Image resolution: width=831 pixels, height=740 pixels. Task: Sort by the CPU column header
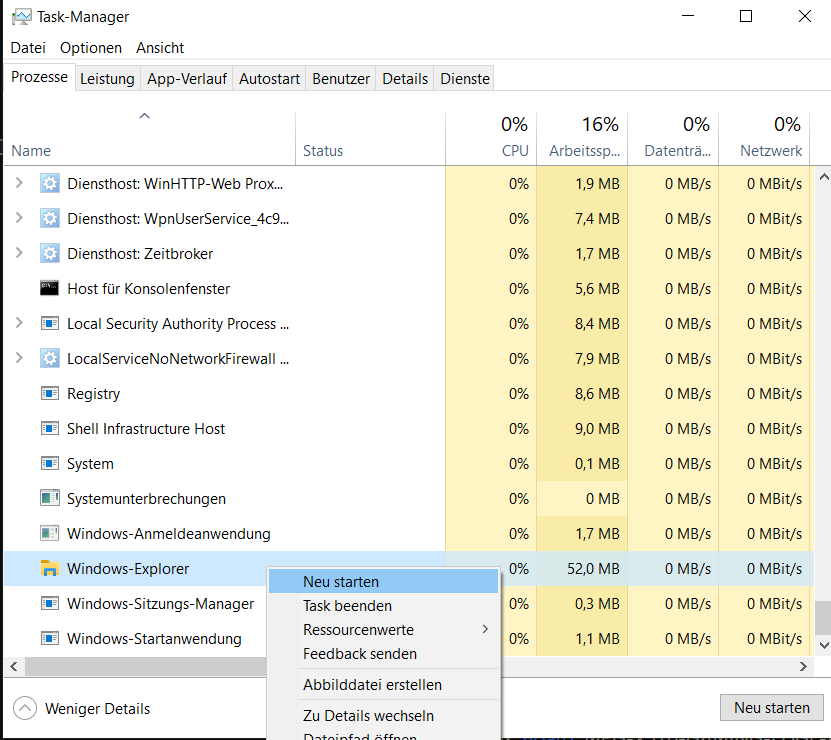click(x=491, y=138)
